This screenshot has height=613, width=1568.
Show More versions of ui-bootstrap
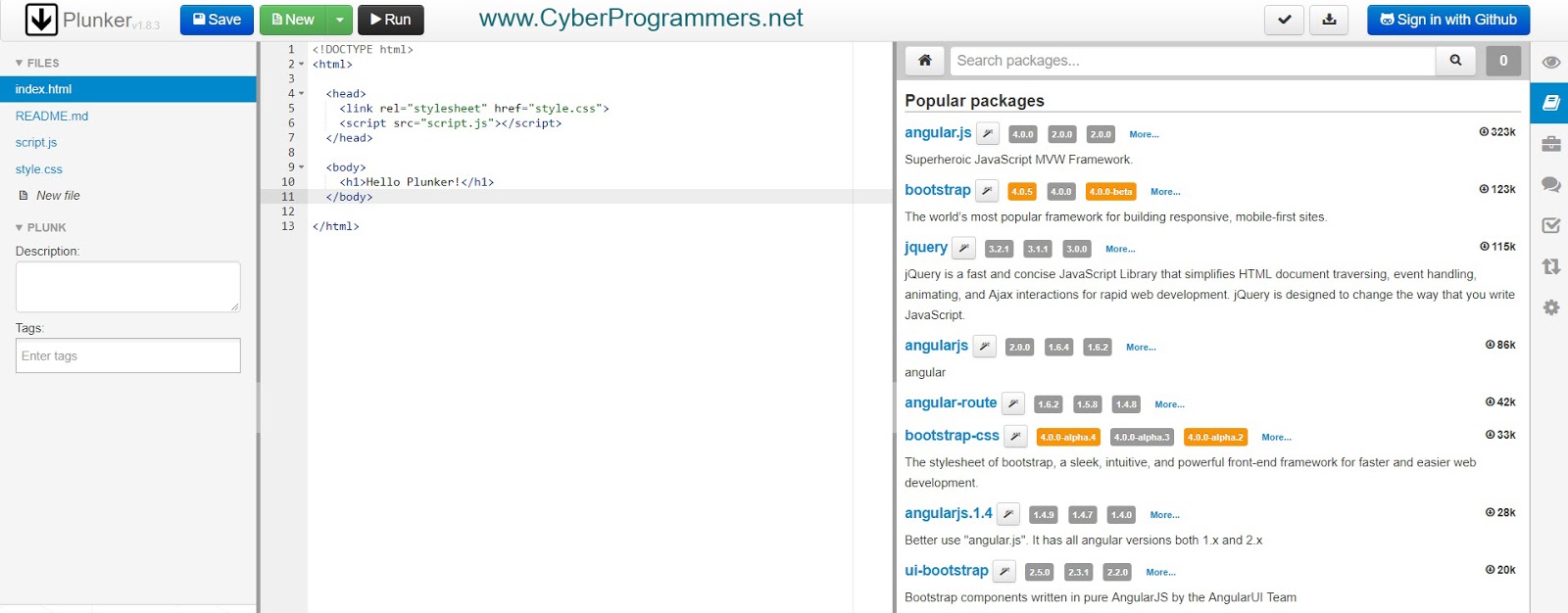click(1161, 573)
